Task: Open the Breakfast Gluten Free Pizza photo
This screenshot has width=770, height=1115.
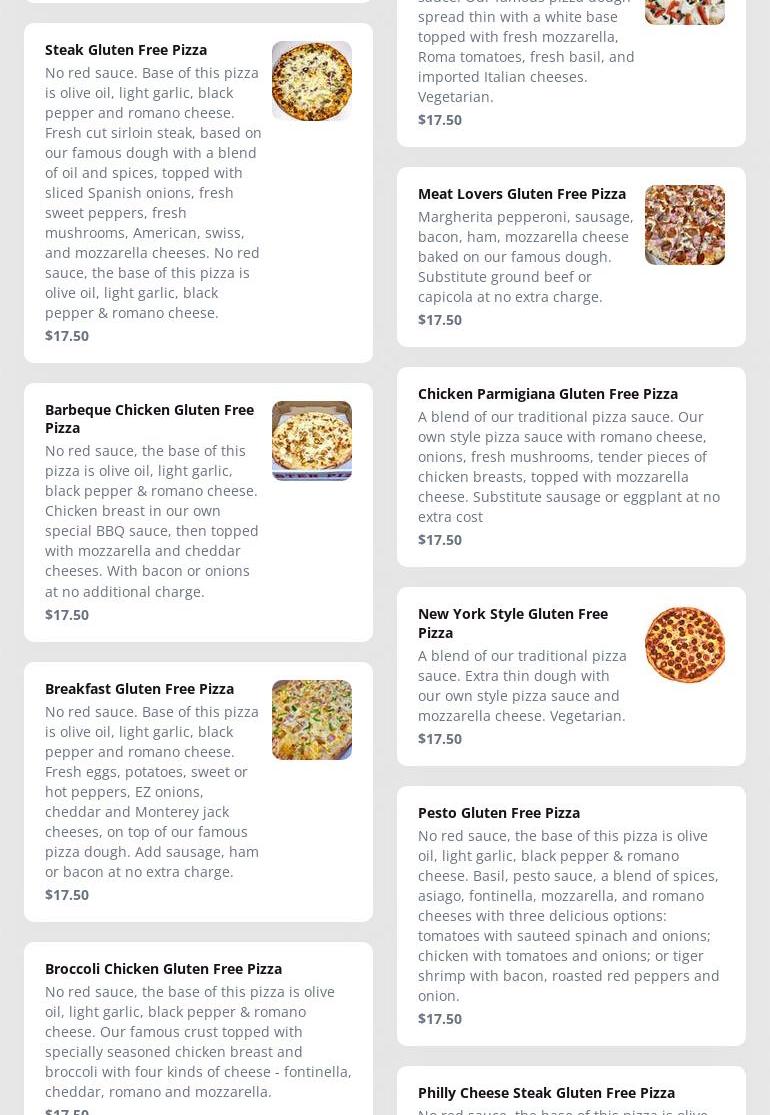Action: click(x=311, y=720)
